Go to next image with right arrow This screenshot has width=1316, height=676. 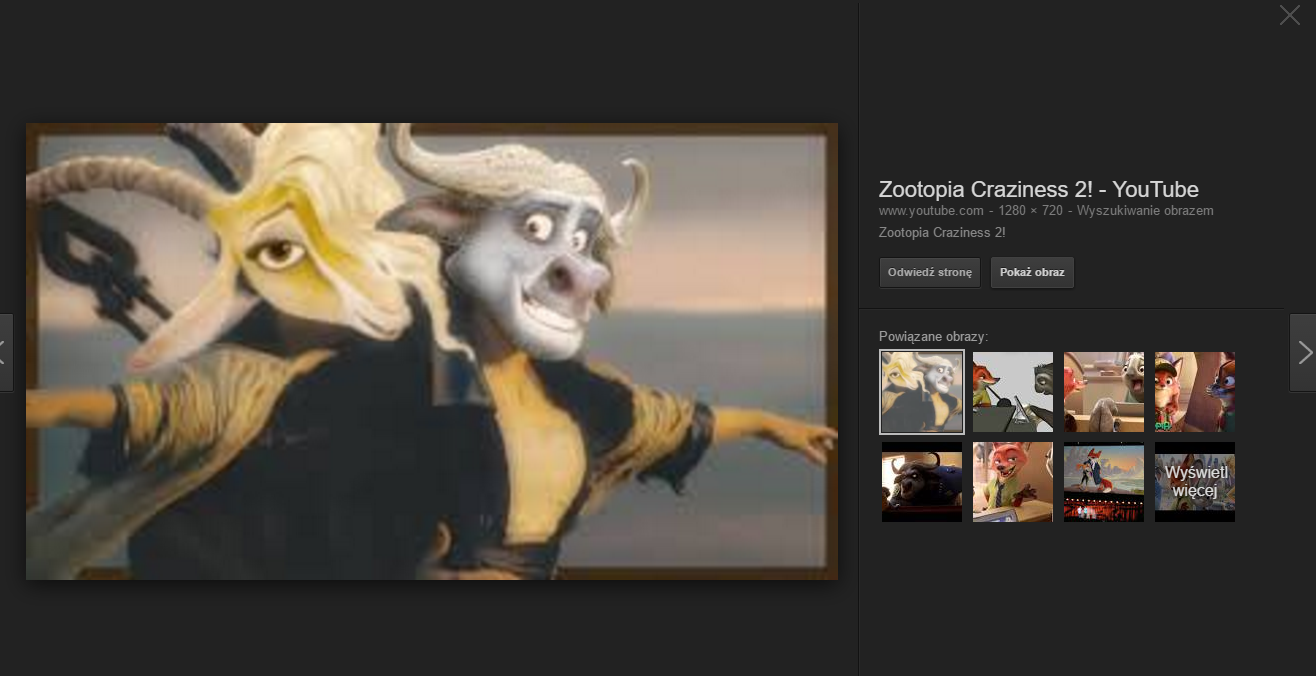click(1303, 352)
